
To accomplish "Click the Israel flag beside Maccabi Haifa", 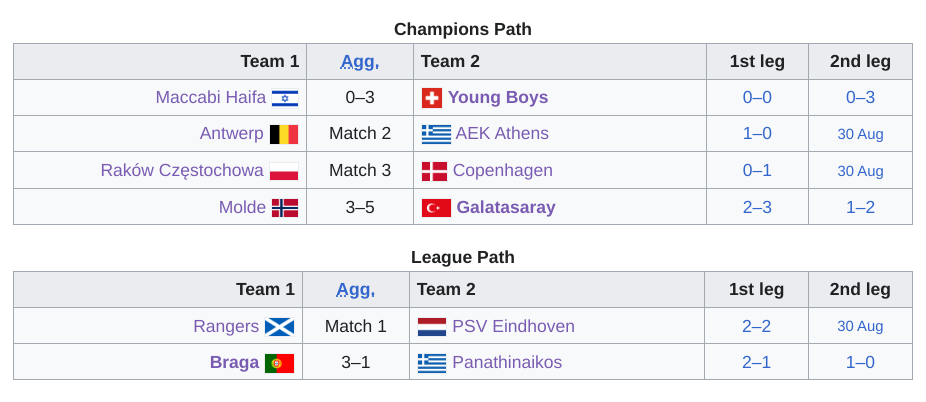I will [285, 98].
